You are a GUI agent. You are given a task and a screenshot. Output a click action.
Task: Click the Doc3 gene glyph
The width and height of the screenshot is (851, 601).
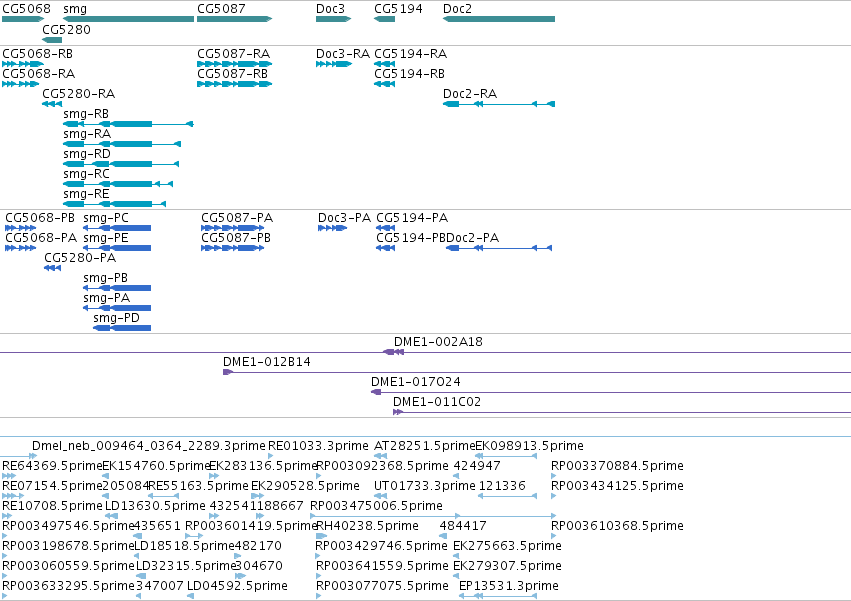click(333, 19)
